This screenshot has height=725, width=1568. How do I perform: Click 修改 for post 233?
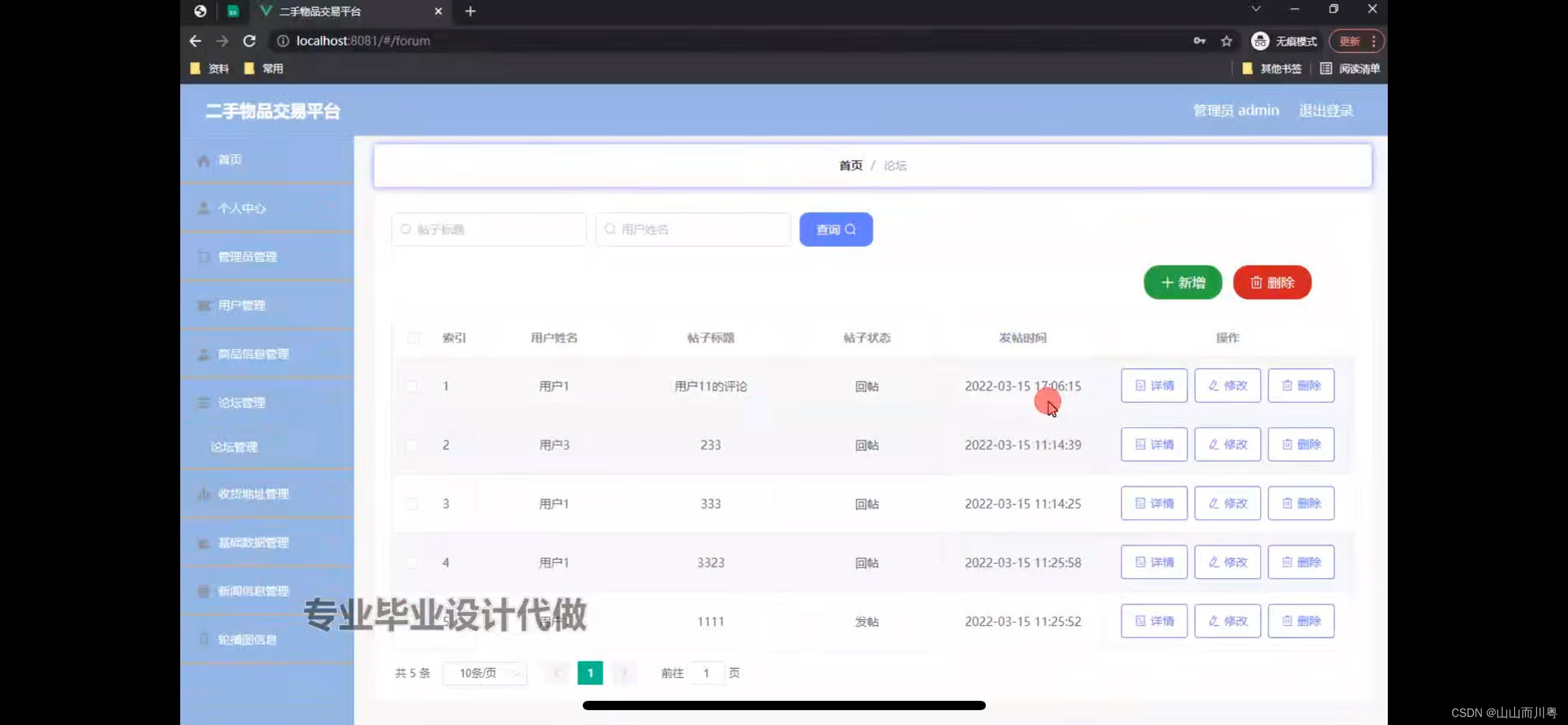[1227, 444]
